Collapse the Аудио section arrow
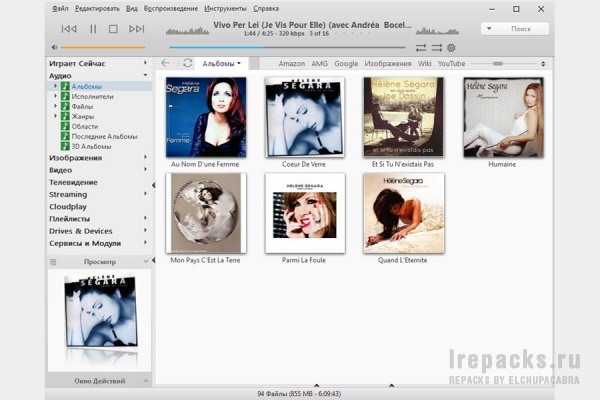This screenshot has height=400, width=600. pos(145,75)
